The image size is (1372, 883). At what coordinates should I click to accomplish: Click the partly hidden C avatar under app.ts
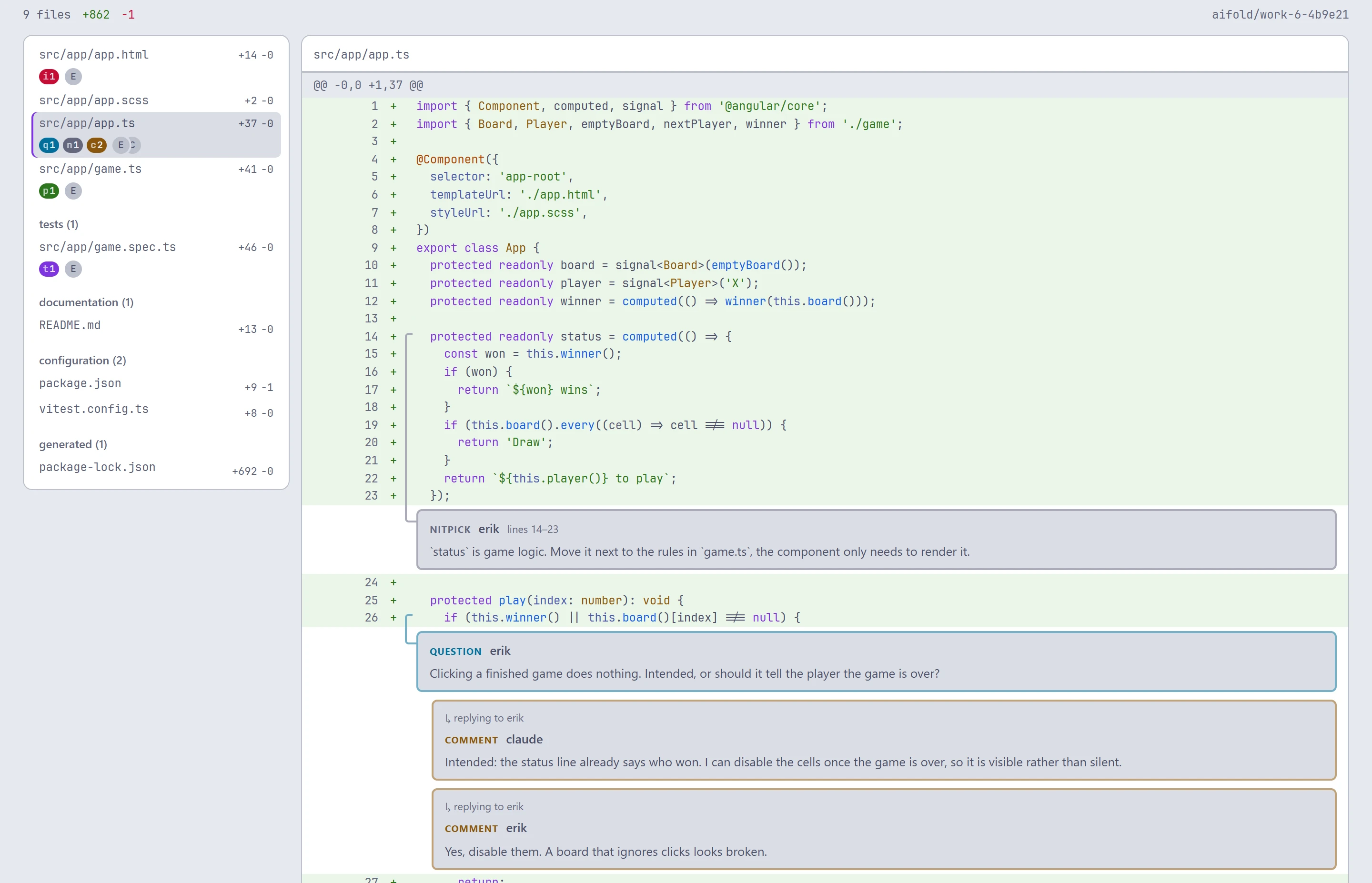(135, 145)
